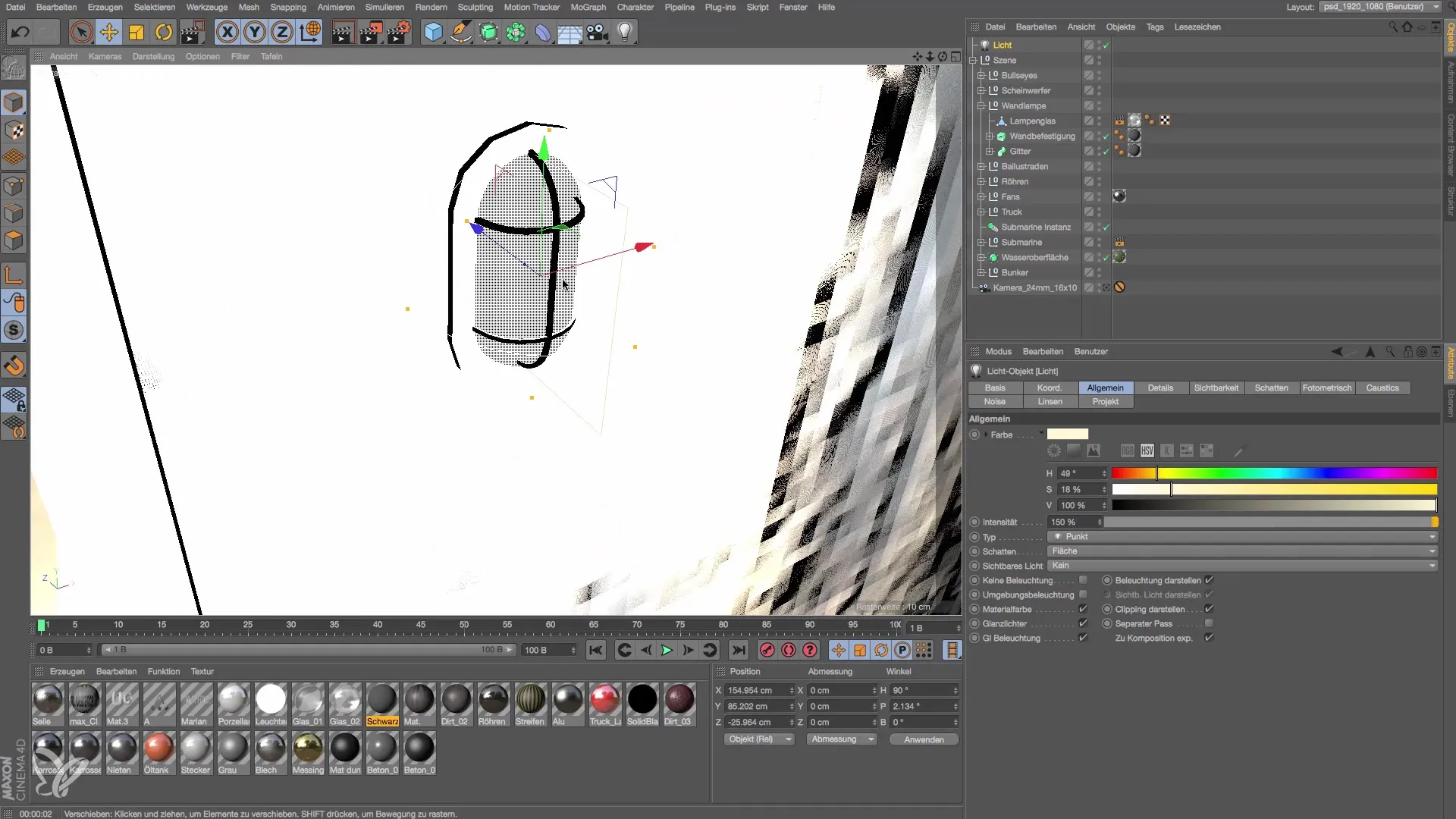Screen dimensions: 1456x819
Task: Go to start of animation
Action: (x=596, y=650)
